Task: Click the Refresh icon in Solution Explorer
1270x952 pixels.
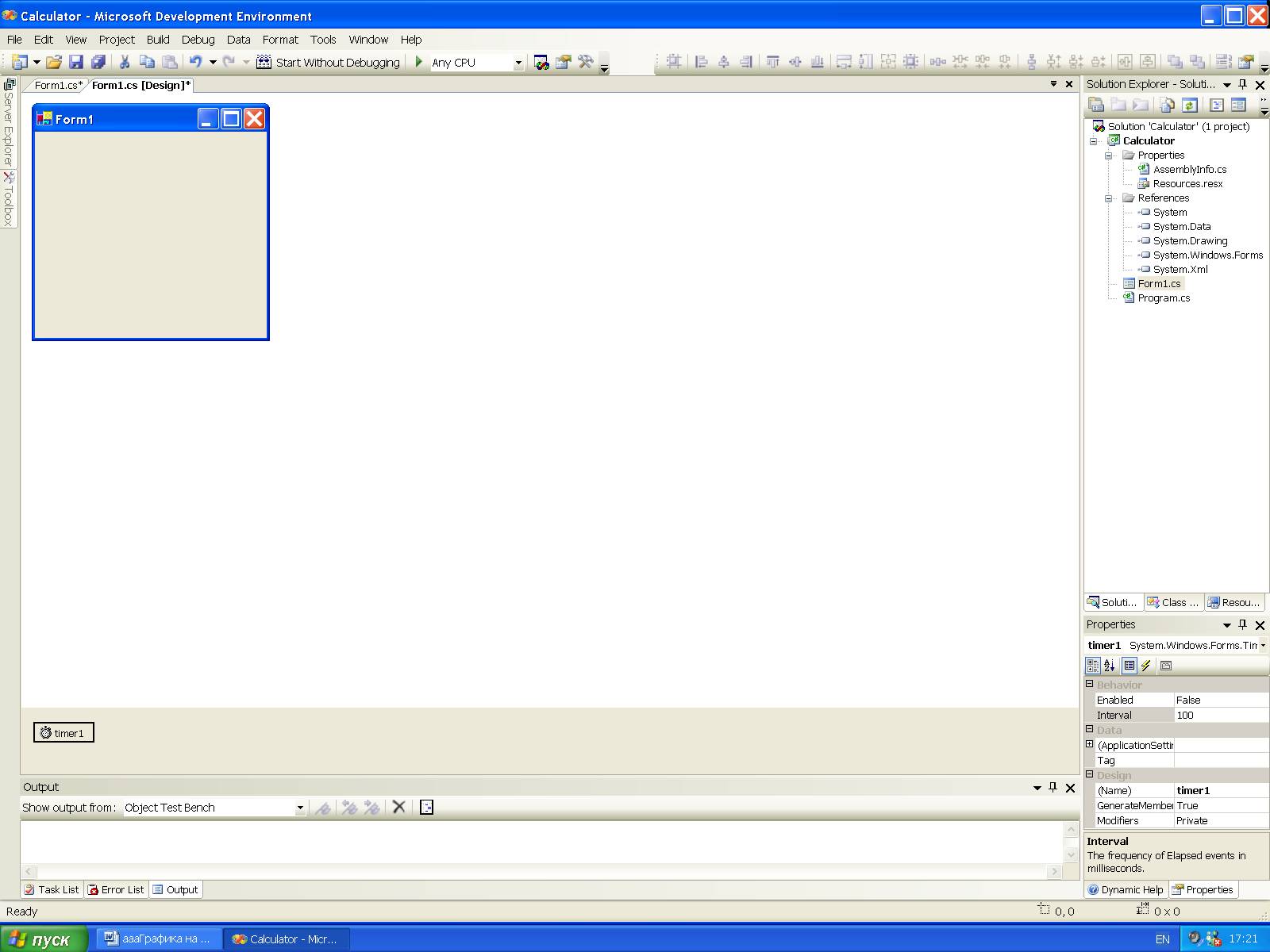Action: click(1189, 105)
